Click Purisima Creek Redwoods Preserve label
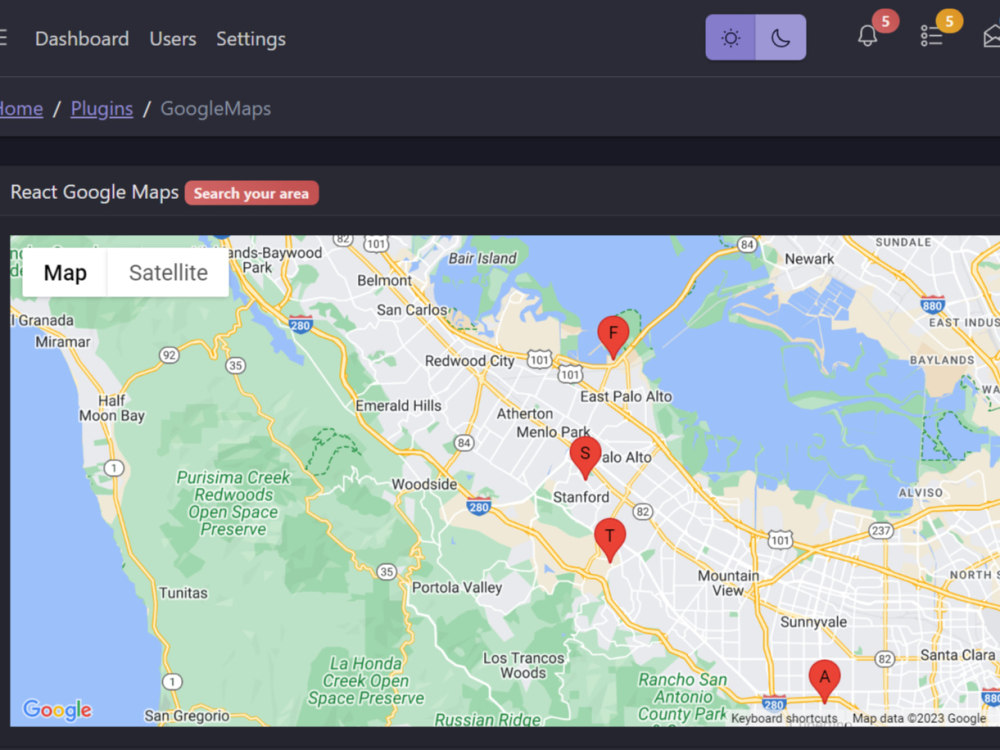The height and width of the screenshot is (750, 1000). (x=233, y=503)
